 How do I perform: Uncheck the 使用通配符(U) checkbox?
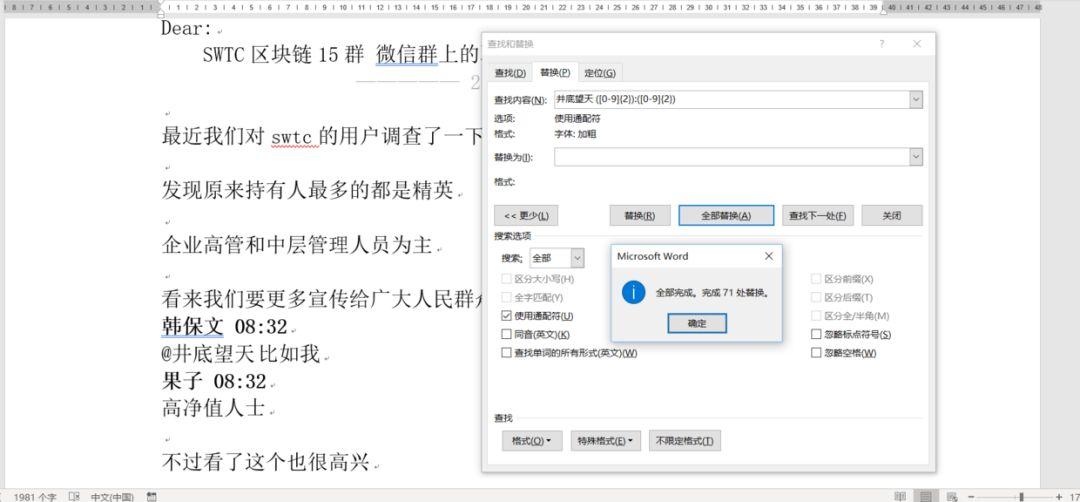[508, 316]
